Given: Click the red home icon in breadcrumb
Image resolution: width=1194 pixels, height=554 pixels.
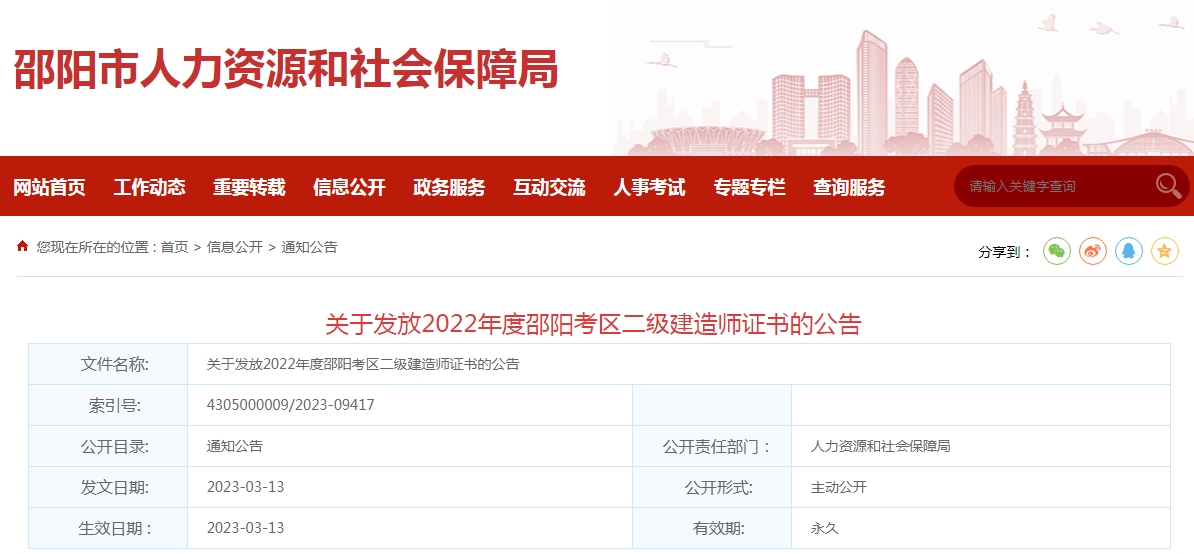Looking at the screenshot, I should (23, 246).
